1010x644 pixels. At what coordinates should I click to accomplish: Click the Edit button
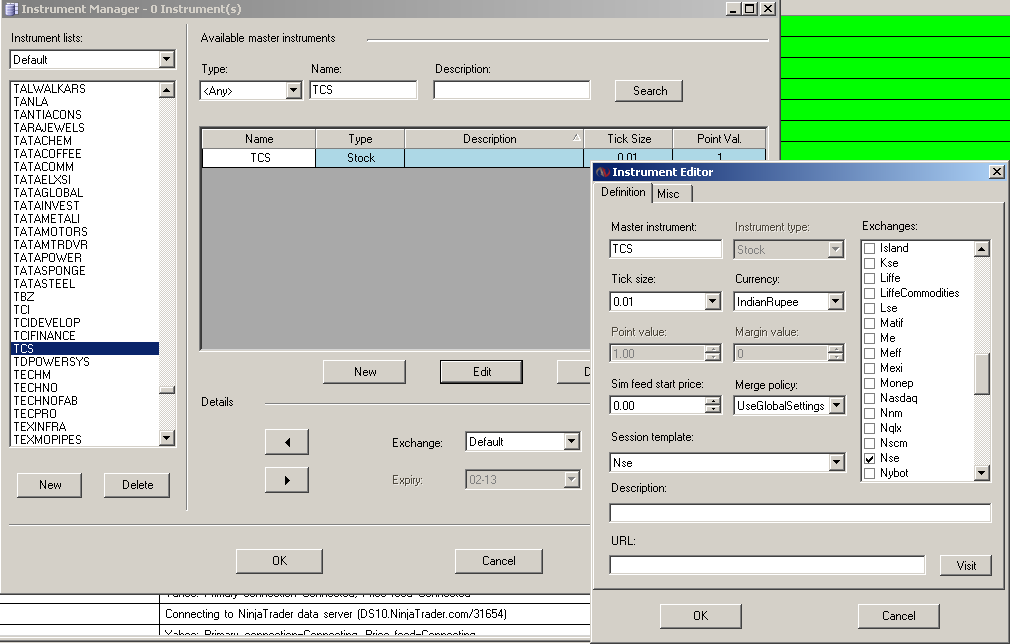pyautogui.click(x=481, y=372)
